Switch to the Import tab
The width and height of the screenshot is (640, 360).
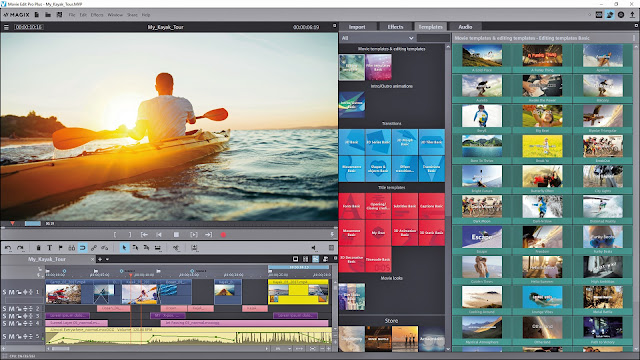tap(357, 27)
